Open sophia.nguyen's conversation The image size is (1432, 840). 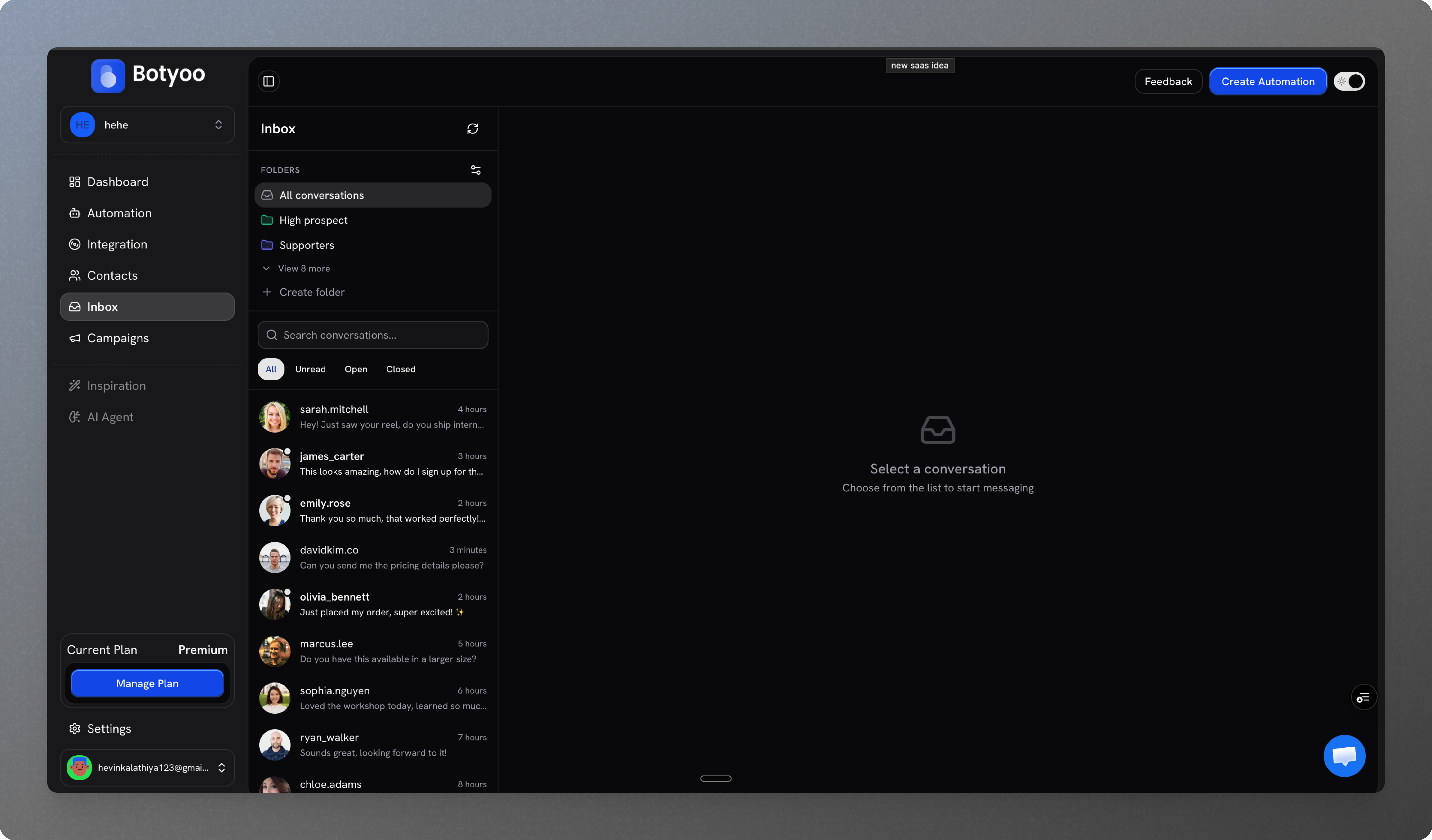(x=373, y=698)
